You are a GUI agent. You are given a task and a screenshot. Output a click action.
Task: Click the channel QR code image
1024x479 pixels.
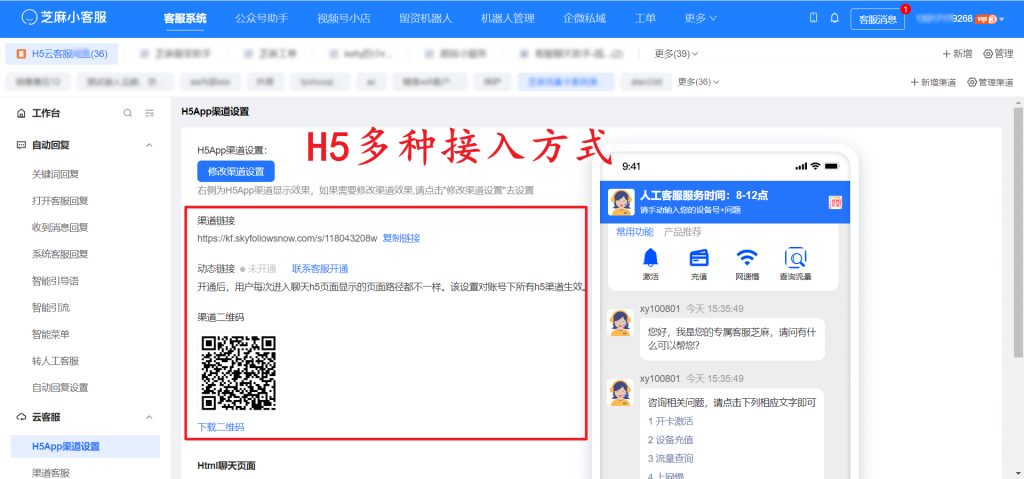[x=238, y=373]
